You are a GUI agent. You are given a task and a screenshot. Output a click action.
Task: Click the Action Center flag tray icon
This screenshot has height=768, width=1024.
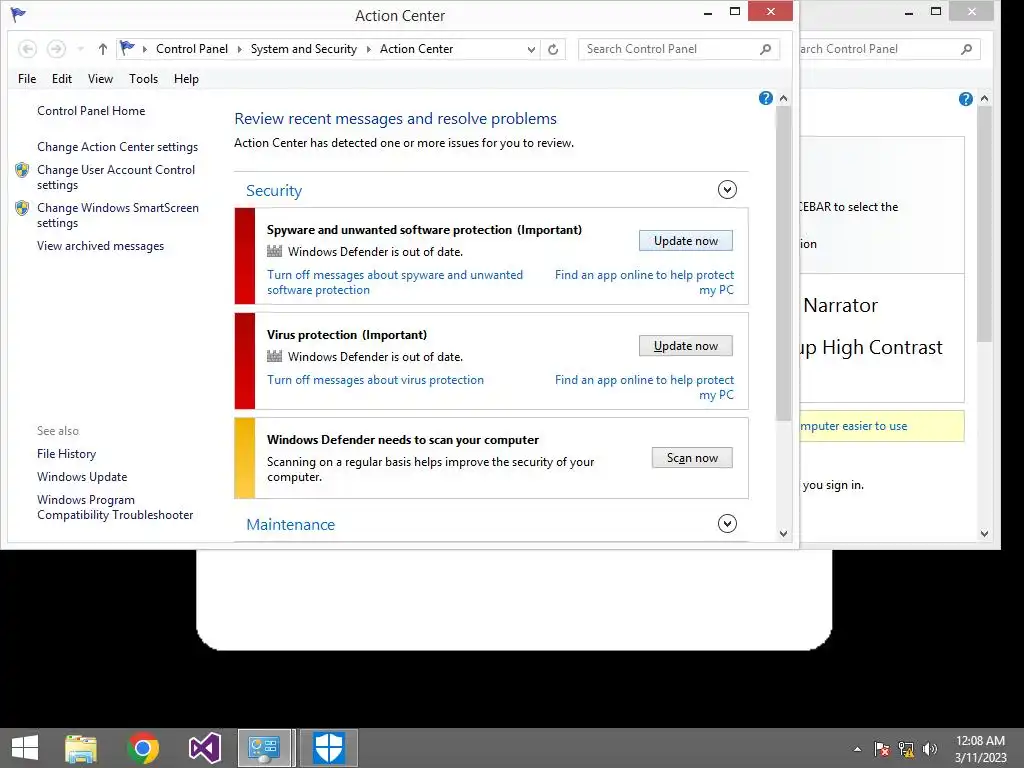[x=882, y=749]
